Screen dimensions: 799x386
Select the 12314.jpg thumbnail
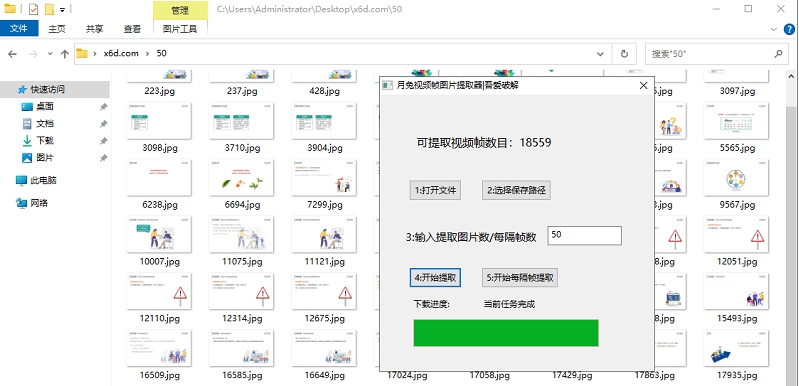(241, 292)
